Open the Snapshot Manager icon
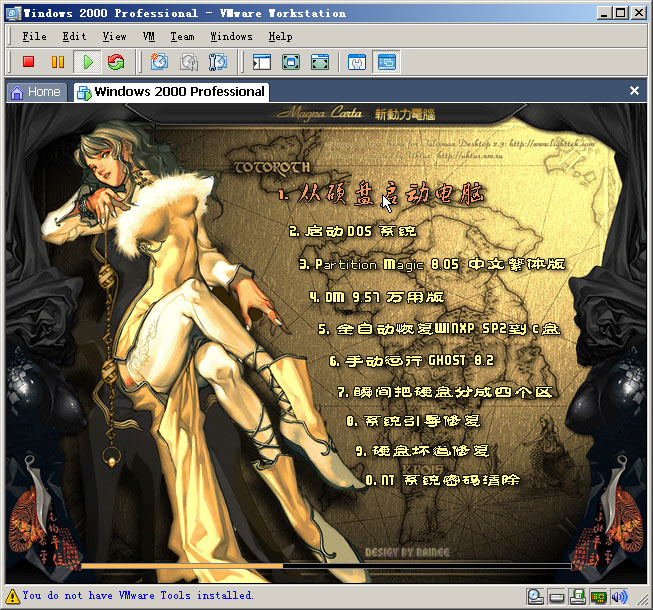Screen dimensions: 653x610 tap(218, 62)
